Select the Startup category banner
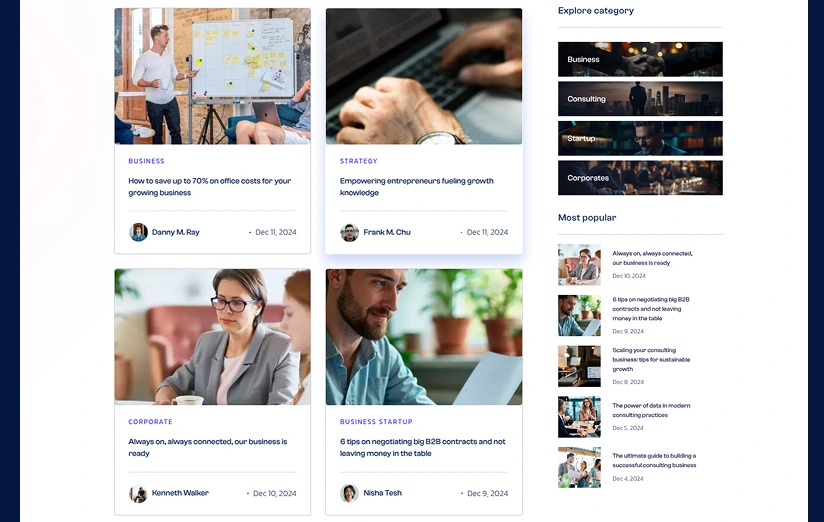The height and width of the screenshot is (522, 824). tap(640, 138)
